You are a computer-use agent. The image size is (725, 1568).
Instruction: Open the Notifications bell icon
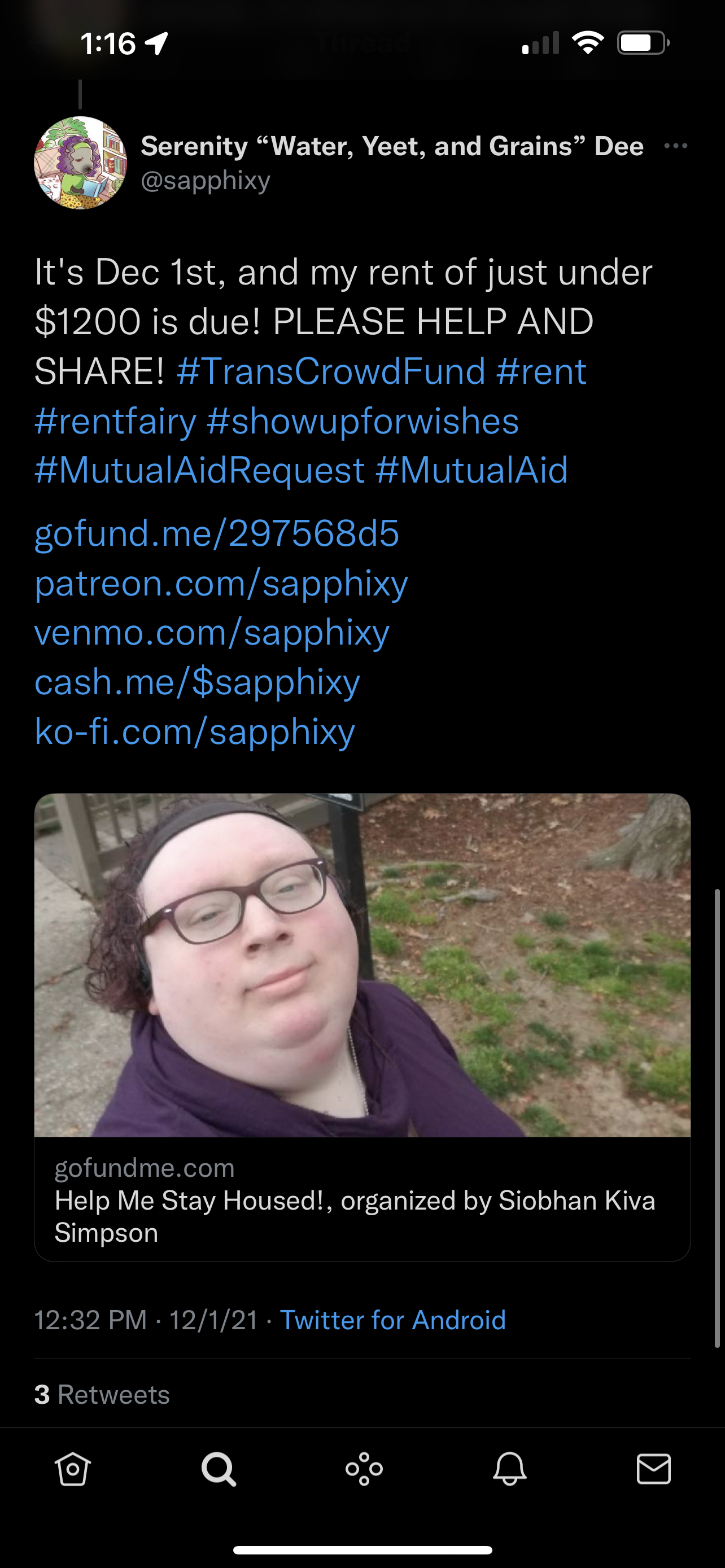click(509, 1469)
